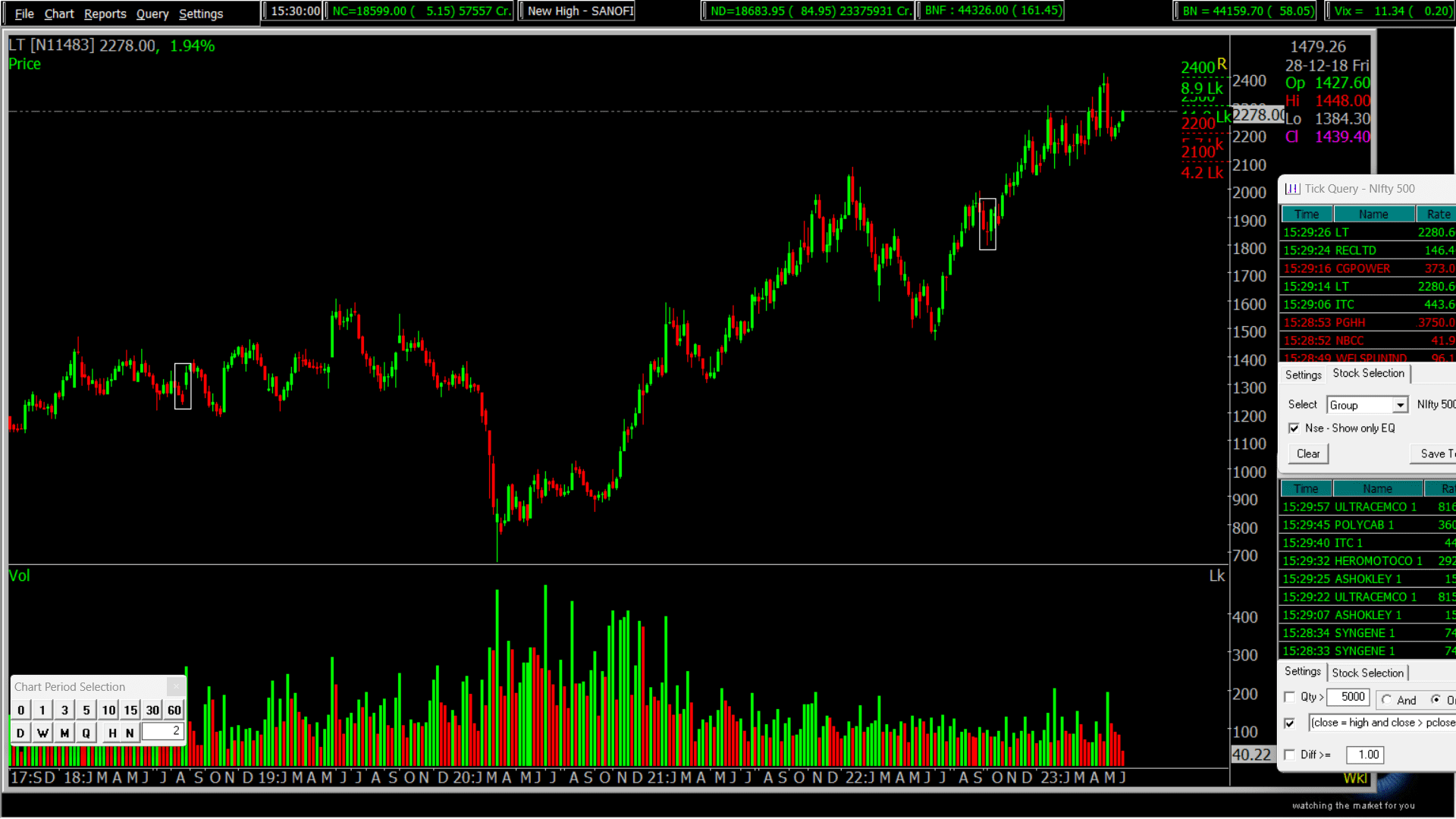1456x819 pixels.
Task: Open the Chart menu
Action: coord(58,13)
